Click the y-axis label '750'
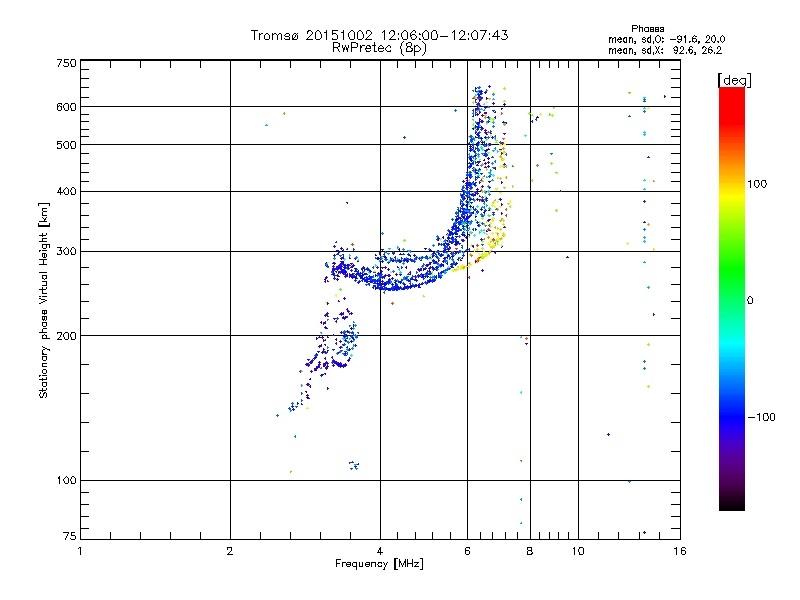This screenshot has width=800, height=600. [x=66, y=63]
